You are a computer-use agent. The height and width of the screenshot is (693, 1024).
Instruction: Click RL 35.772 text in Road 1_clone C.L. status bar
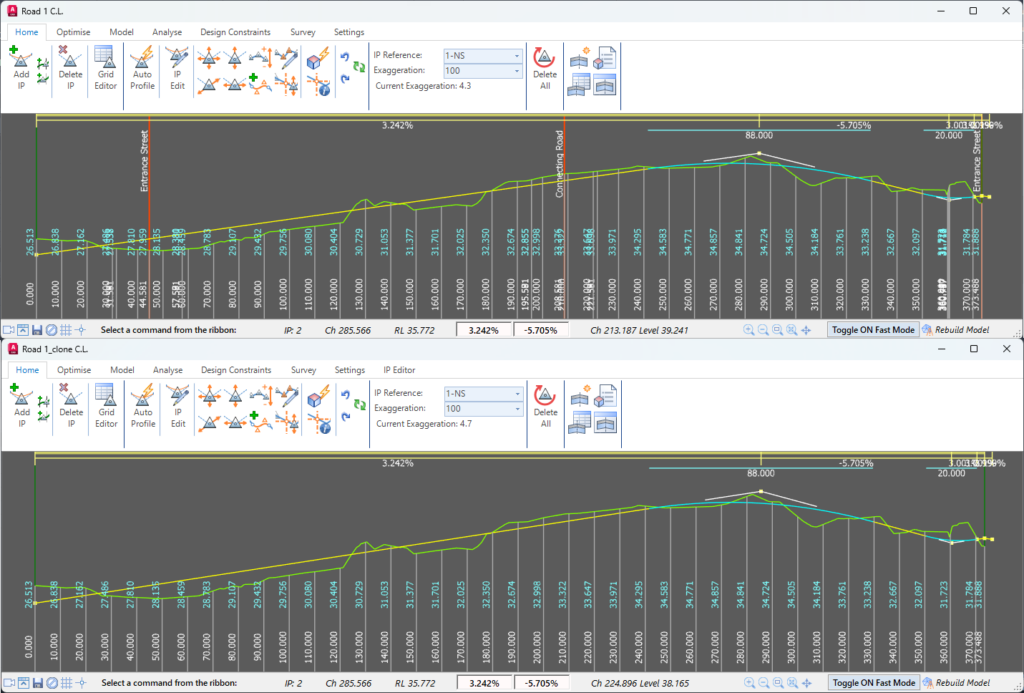pyautogui.click(x=415, y=683)
